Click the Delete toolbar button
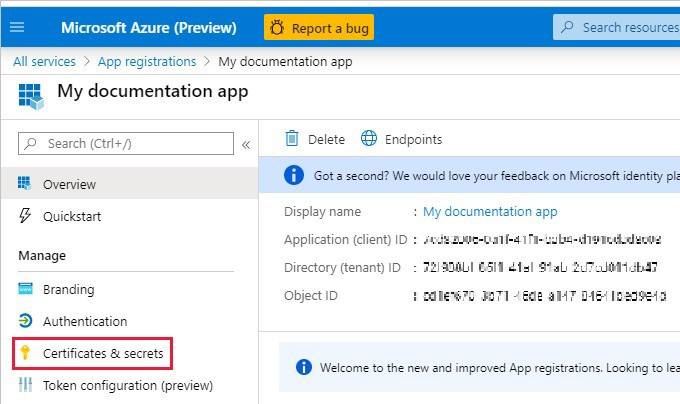The image size is (680, 404). tap(315, 139)
